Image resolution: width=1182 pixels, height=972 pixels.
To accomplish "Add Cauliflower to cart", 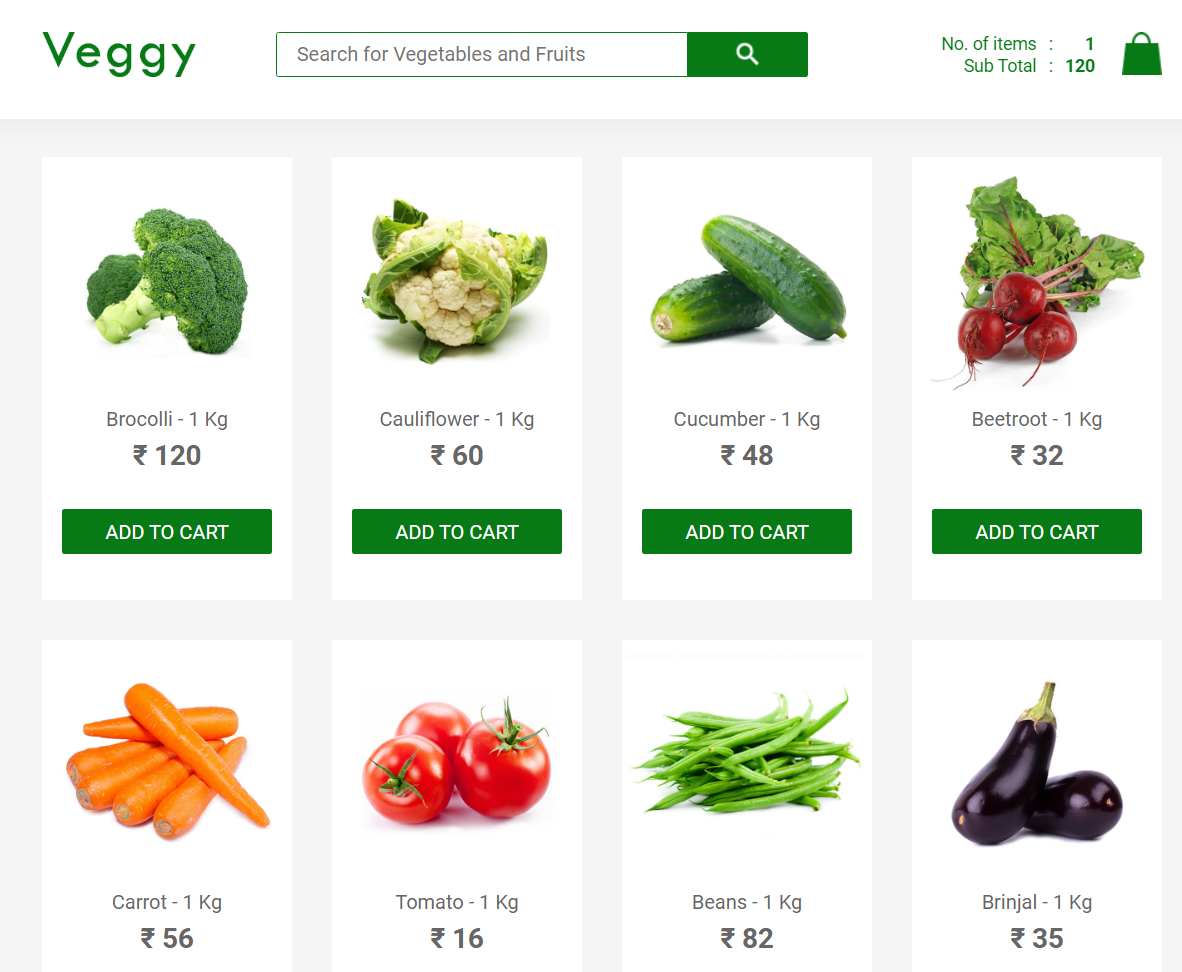I will [x=457, y=532].
